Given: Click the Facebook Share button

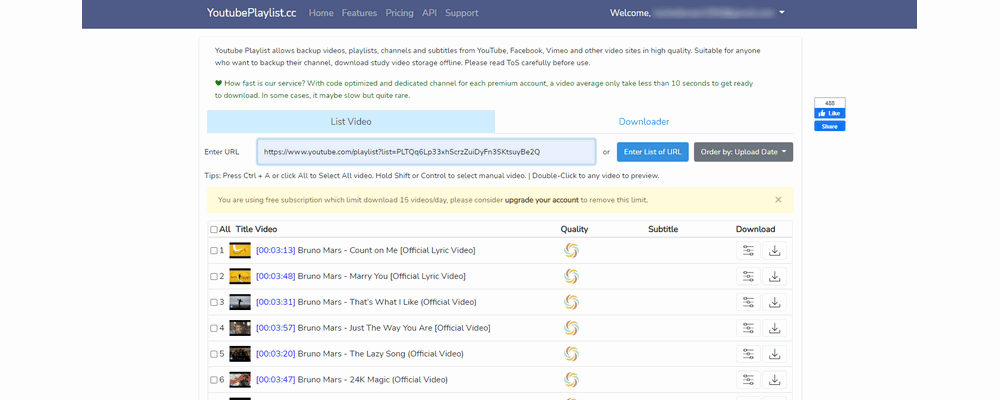Looking at the screenshot, I should point(830,126).
